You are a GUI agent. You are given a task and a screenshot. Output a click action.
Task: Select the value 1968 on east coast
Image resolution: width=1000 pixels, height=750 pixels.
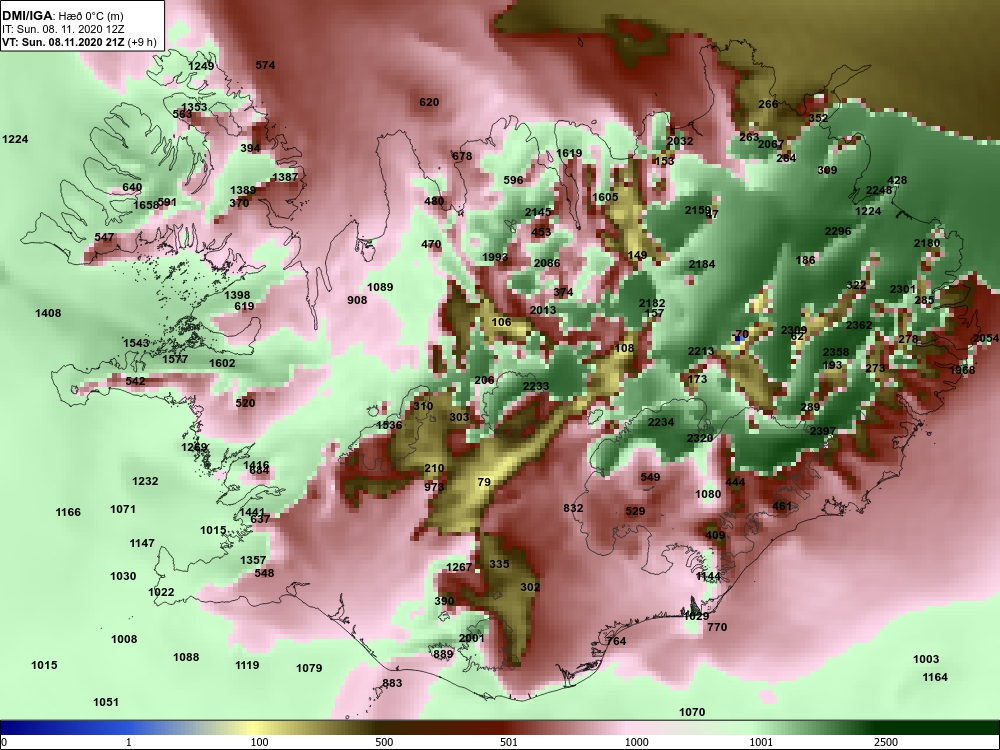[962, 370]
